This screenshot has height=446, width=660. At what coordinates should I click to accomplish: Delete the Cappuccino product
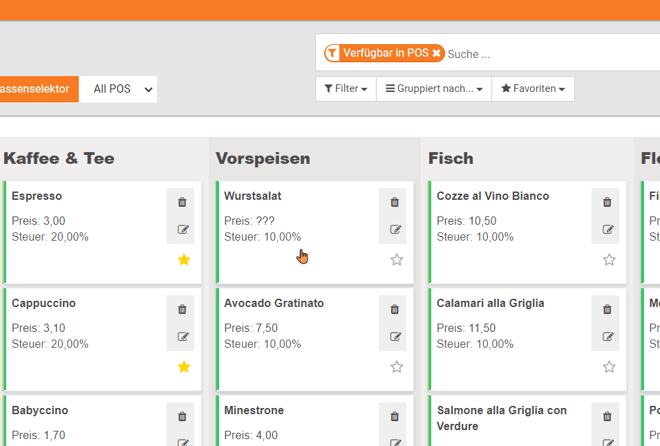pyautogui.click(x=182, y=309)
